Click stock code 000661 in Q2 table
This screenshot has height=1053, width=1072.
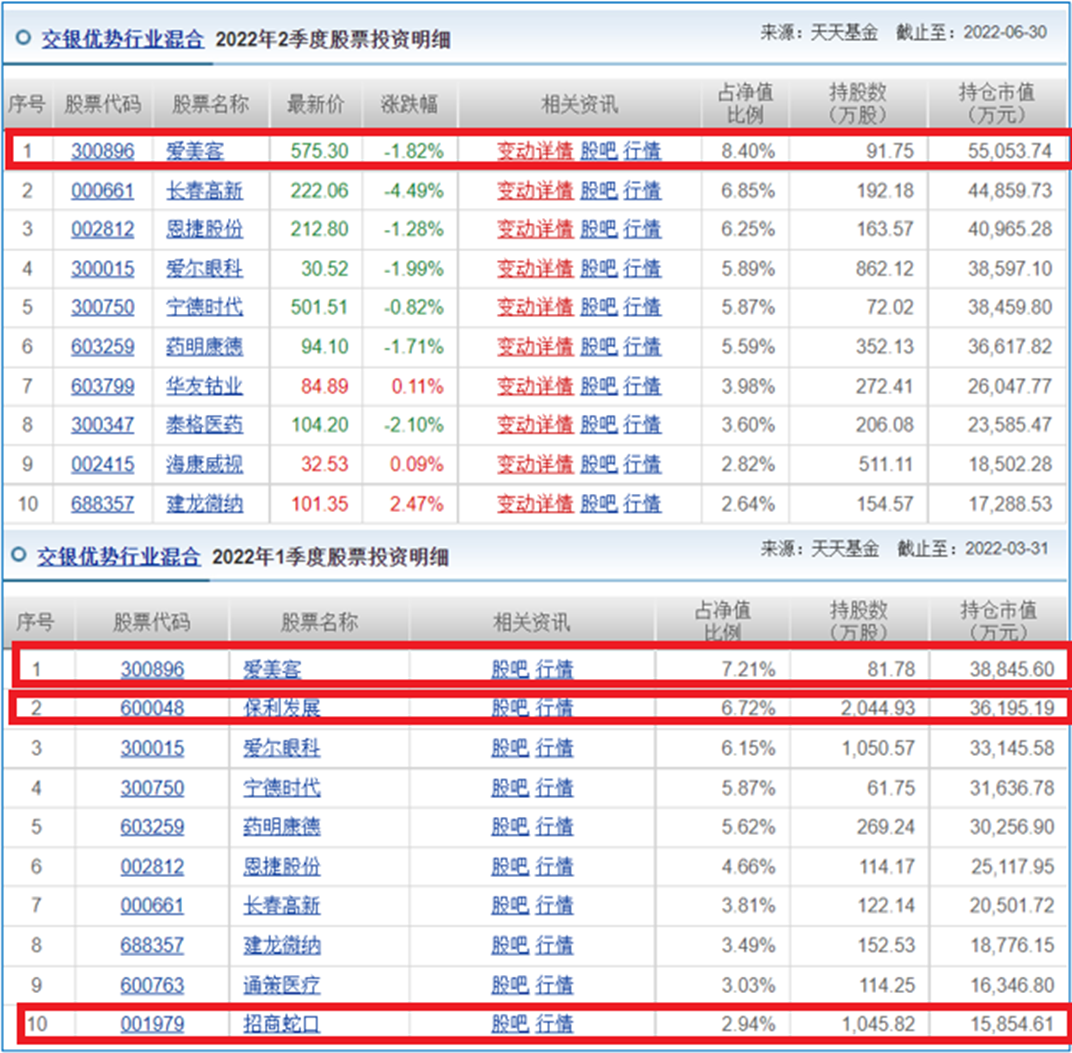(103, 191)
